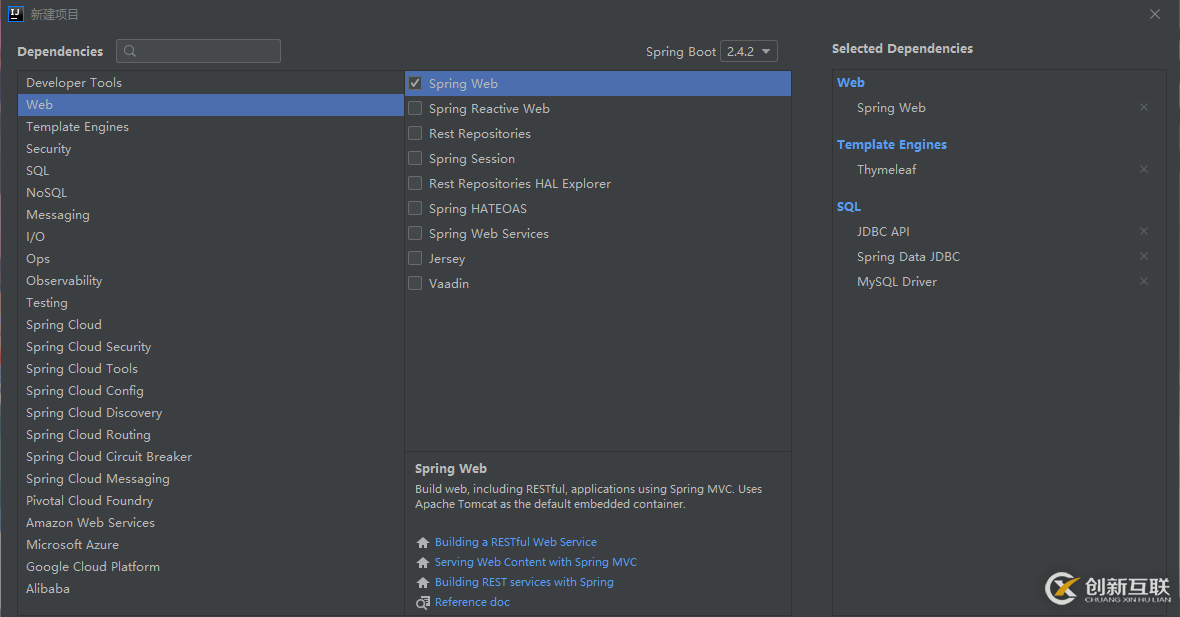Select Spring Cloud Circuit Breaker category
This screenshot has width=1180, height=617.
[211, 457]
